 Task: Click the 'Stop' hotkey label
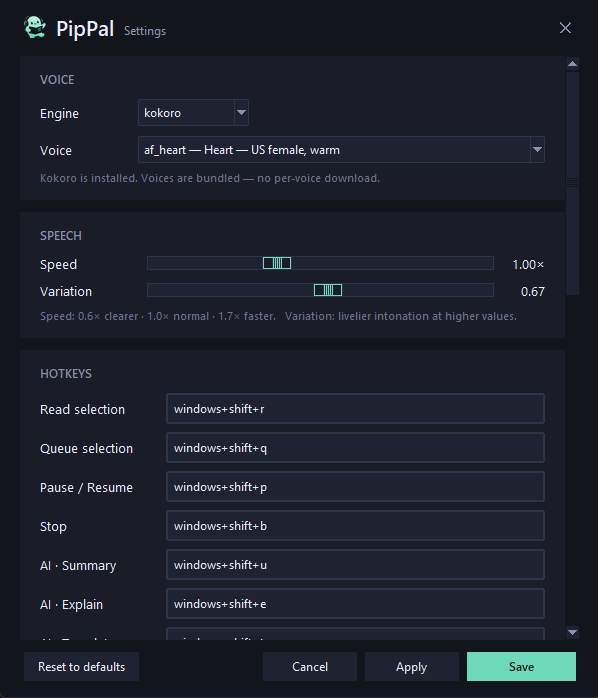point(53,527)
